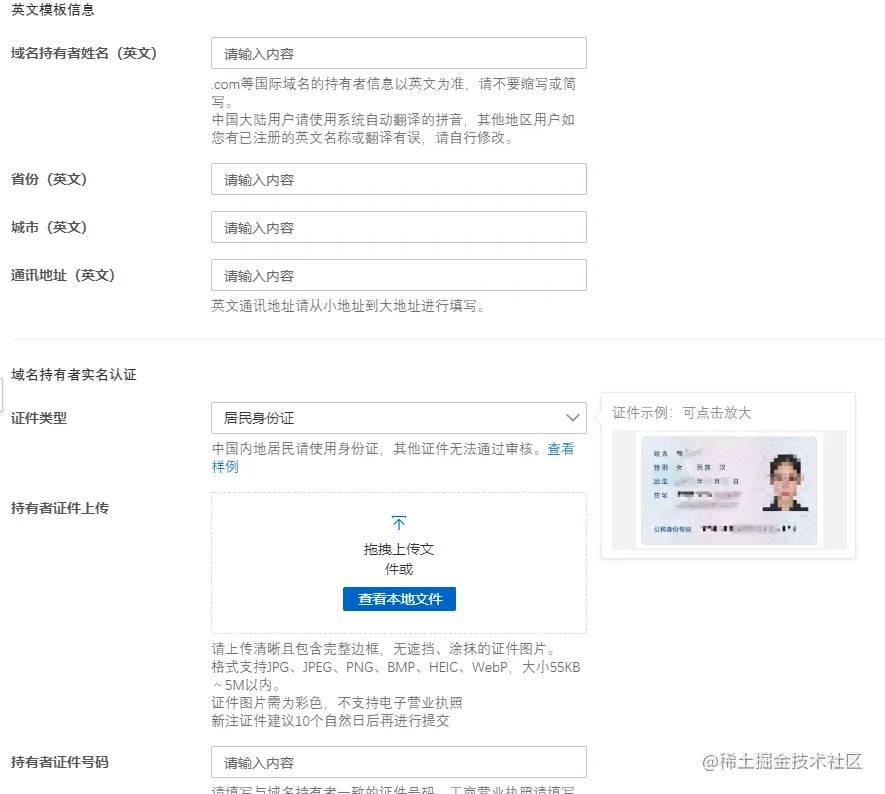Select the 英文模板信息 section heading

(x=52, y=10)
